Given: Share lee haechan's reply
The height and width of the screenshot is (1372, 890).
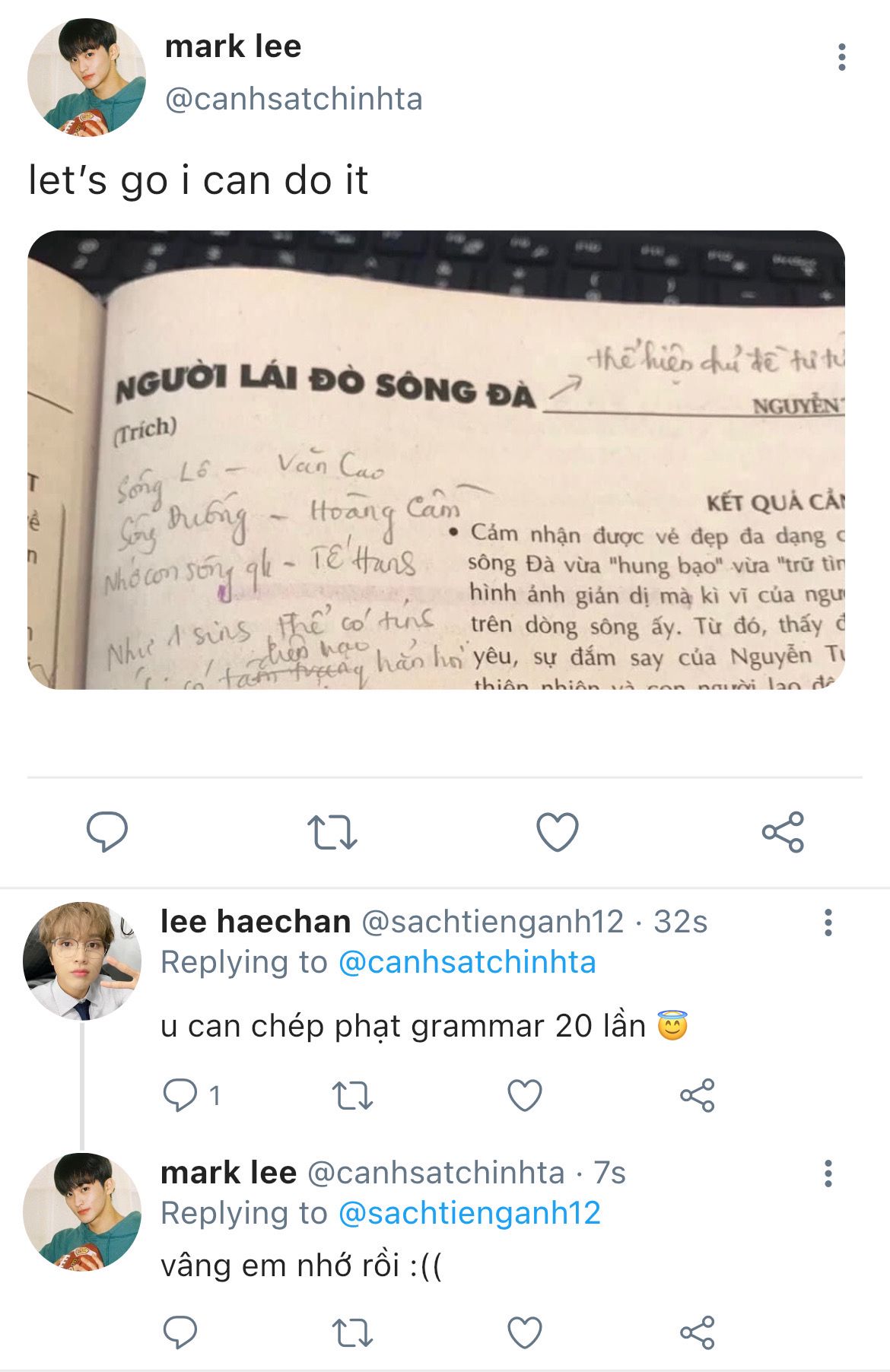Looking at the screenshot, I should click(698, 1096).
